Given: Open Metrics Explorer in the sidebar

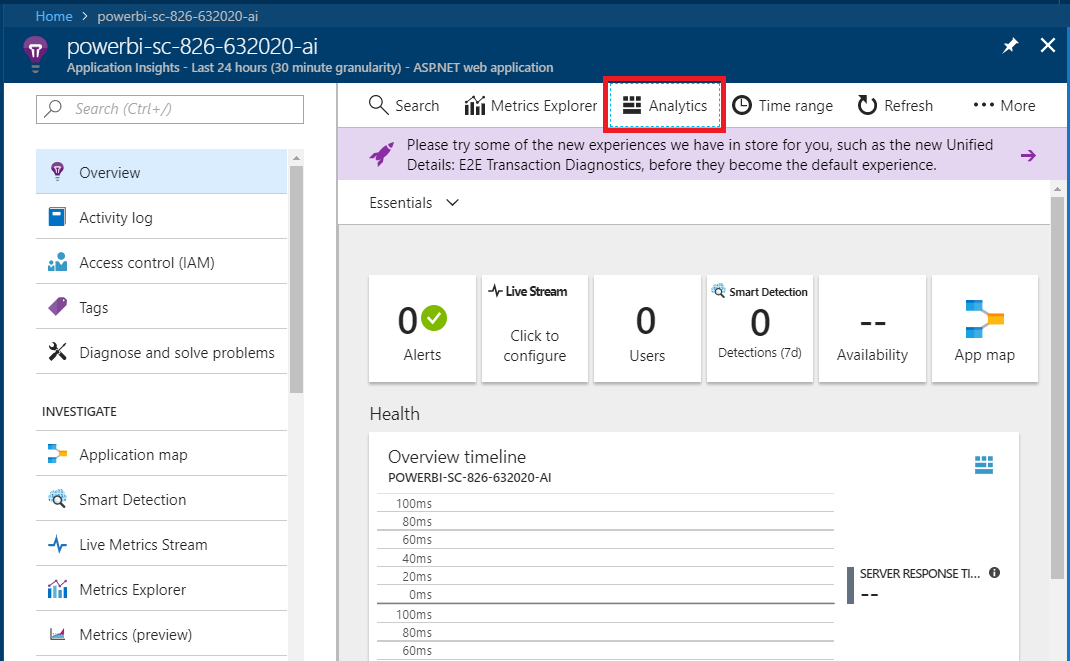Looking at the screenshot, I should click(x=161, y=589).
